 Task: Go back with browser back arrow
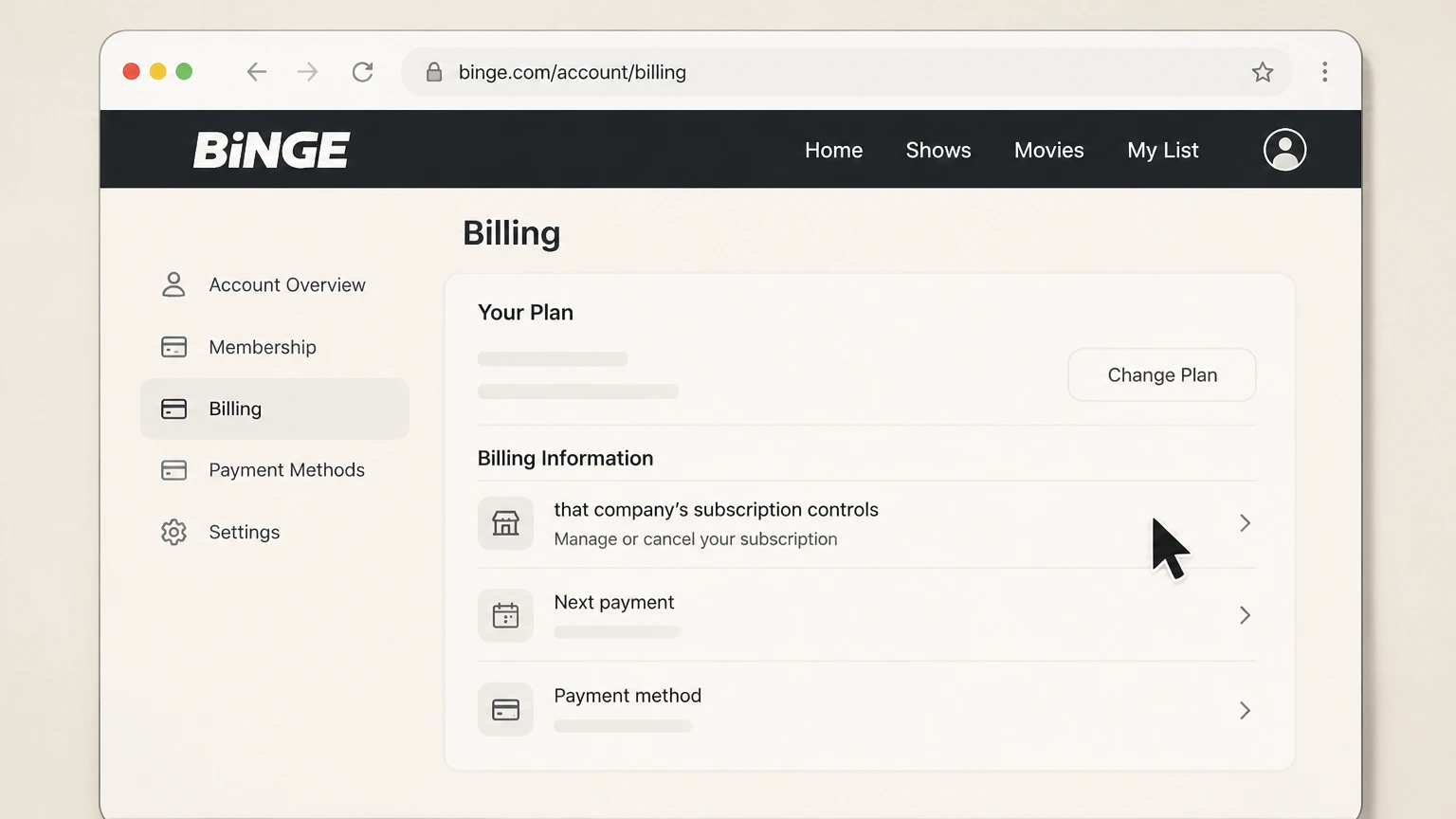coord(256,72)
